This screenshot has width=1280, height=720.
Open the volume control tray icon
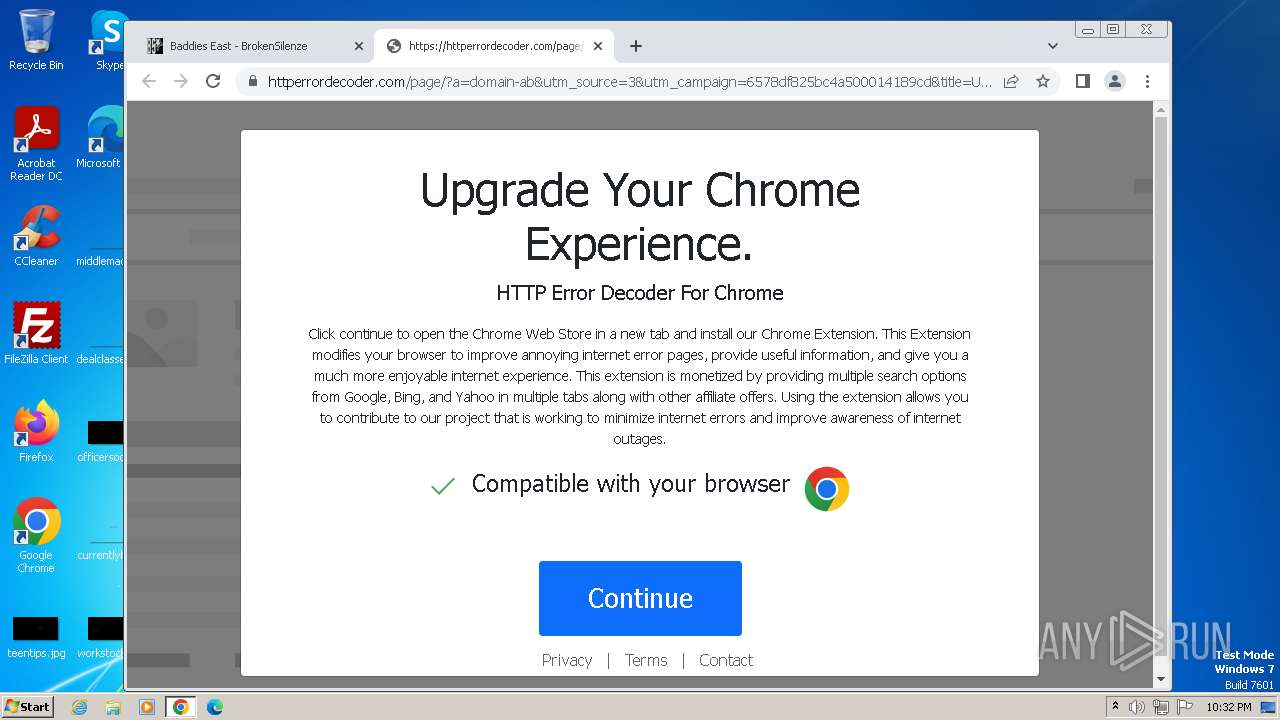(1137, 707)
